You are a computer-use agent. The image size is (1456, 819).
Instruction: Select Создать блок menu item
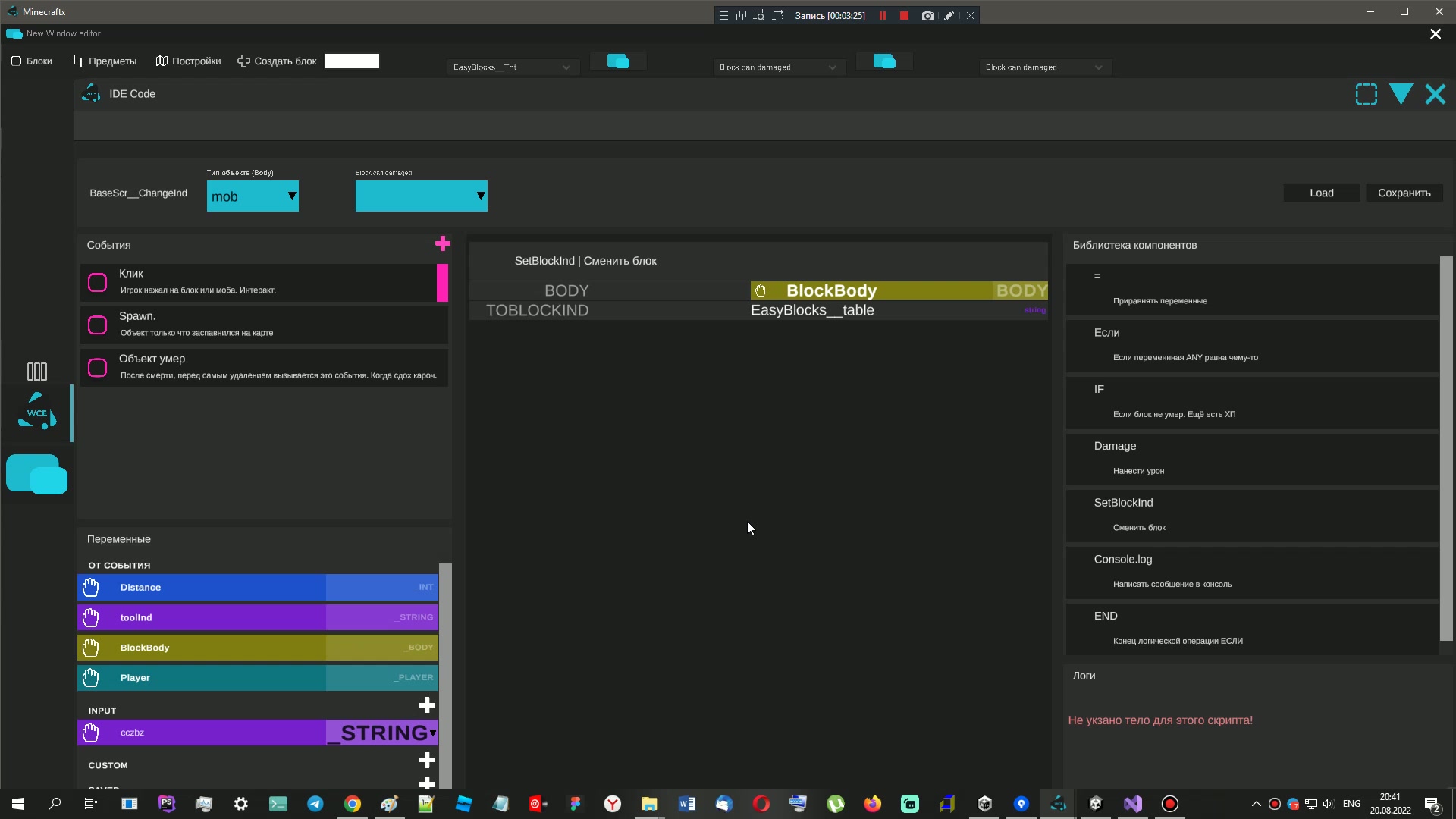click(277, 61)
